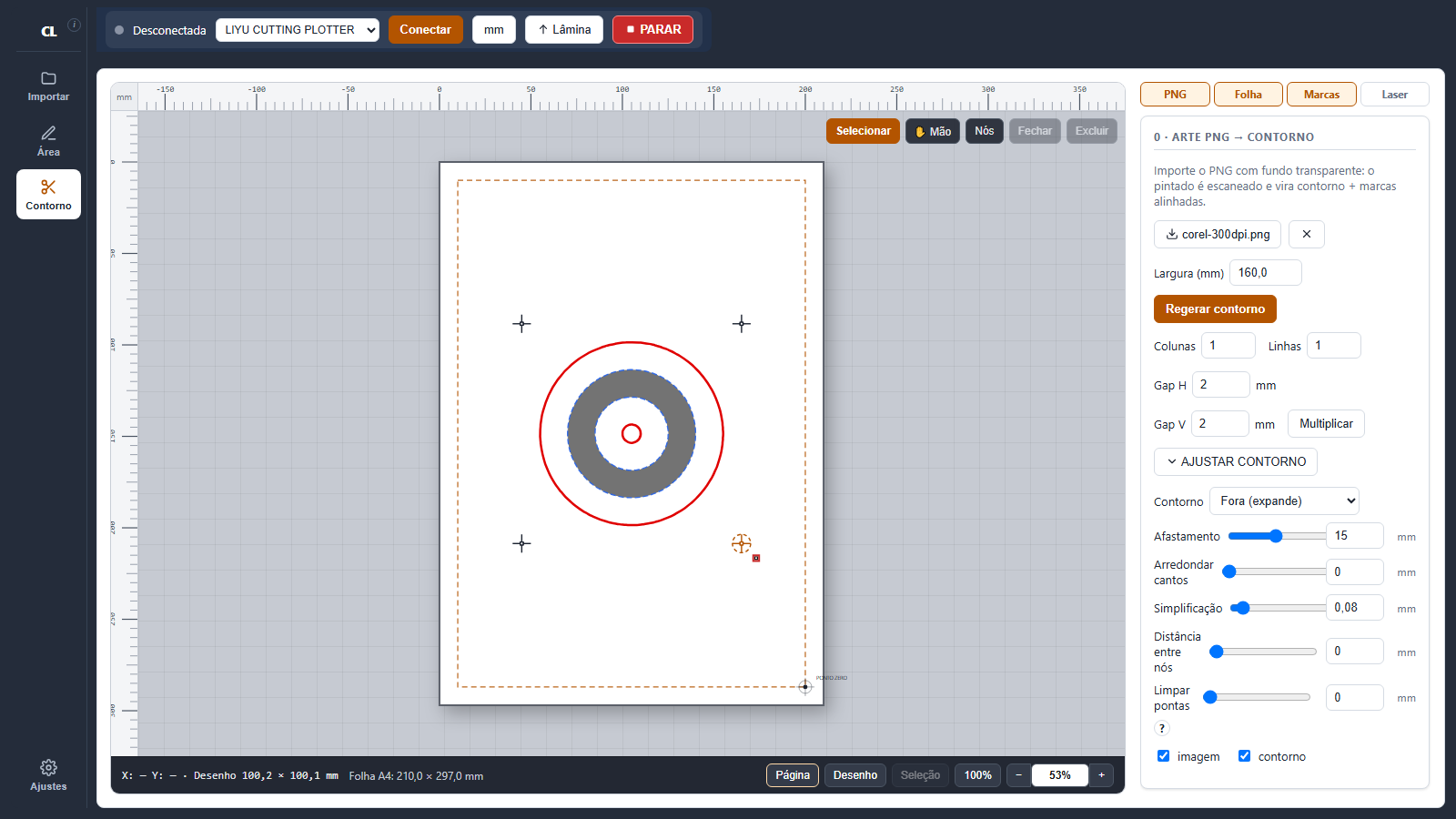Viewport: 1456px width, 819px height.
Task: Open the Contorno Fora (expande) dropdown
Action: click(1284, 501)
